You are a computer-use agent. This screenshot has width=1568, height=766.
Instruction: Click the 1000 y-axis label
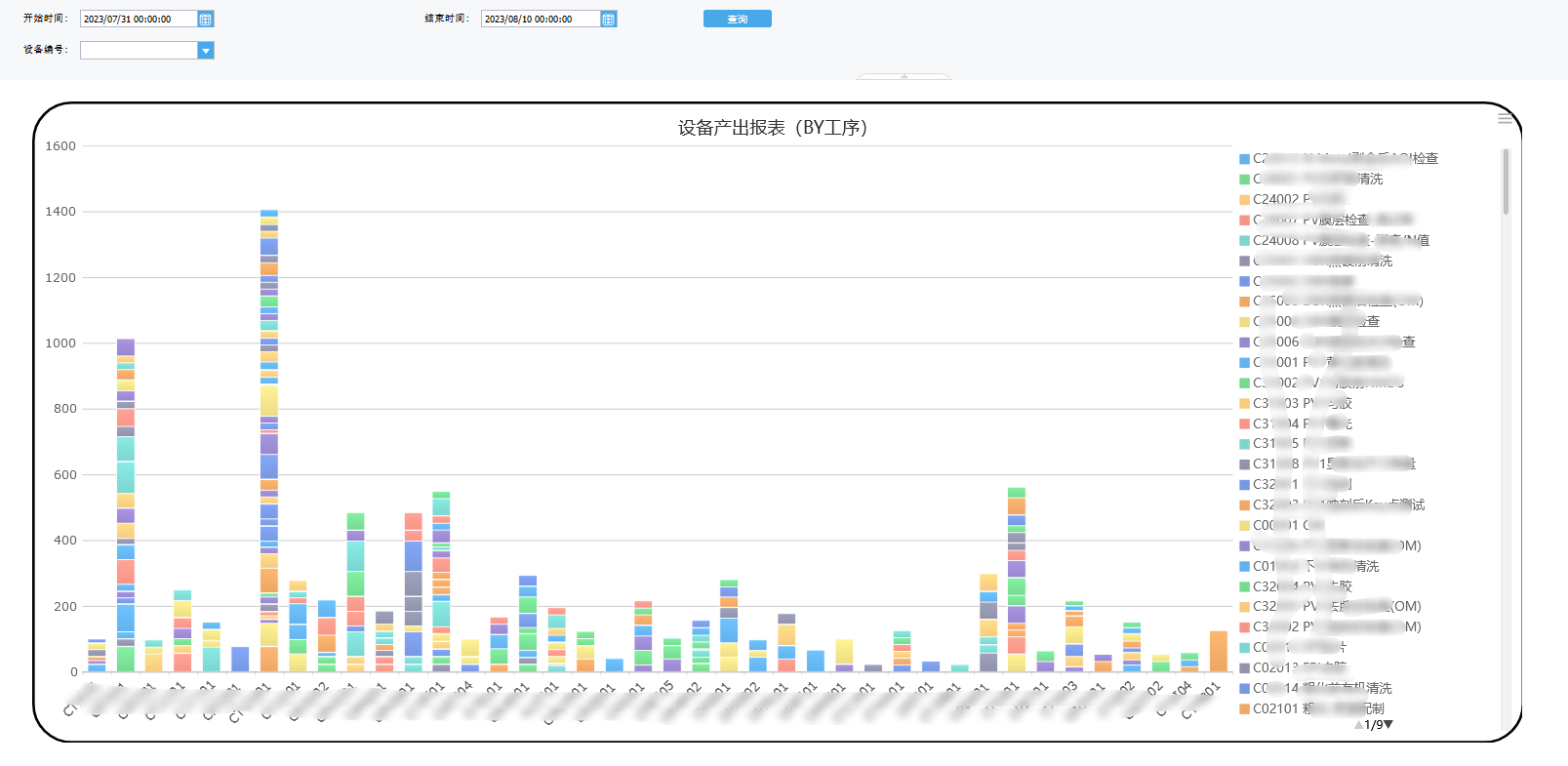click(x=60, y=343)
